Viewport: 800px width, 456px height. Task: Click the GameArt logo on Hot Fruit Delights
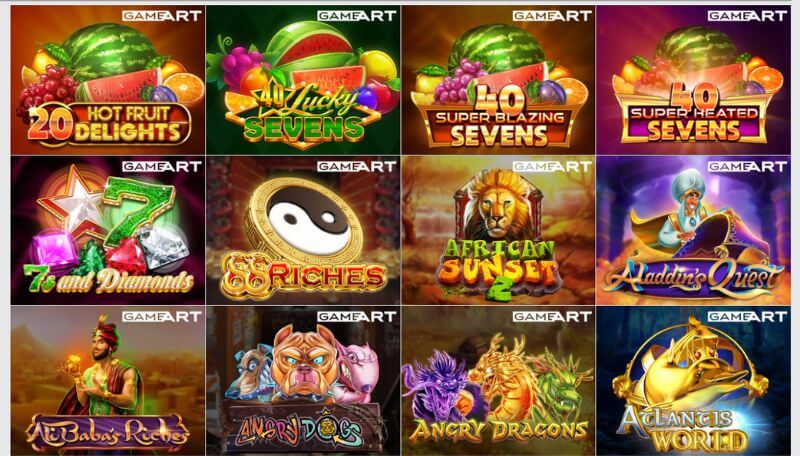[x=162, y=16]
